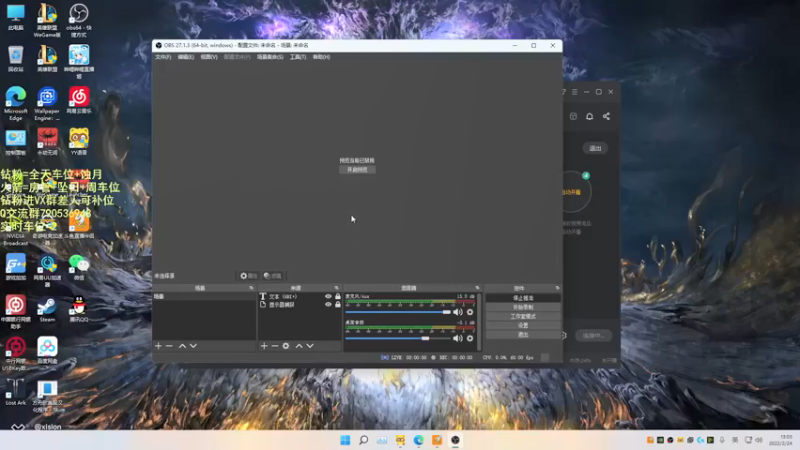Move source down in sources toolbar
800x450 pixels.
point(310,346)
